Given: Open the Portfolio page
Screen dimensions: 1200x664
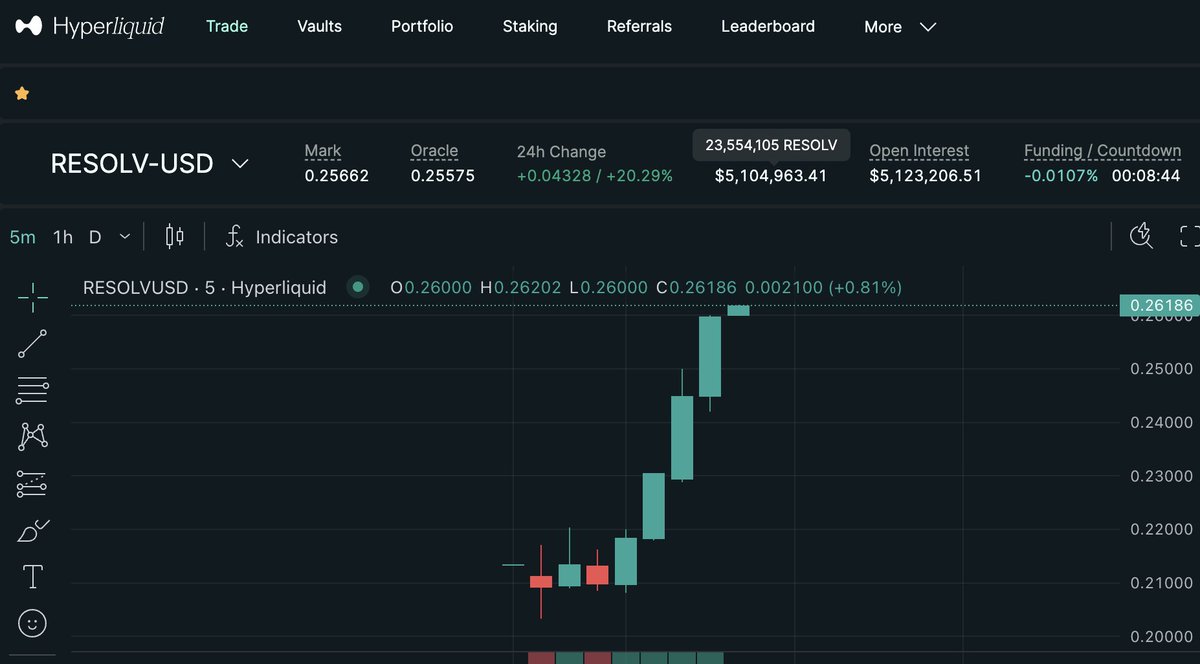Looking at the screenshot, I should (x=422, y=26).
